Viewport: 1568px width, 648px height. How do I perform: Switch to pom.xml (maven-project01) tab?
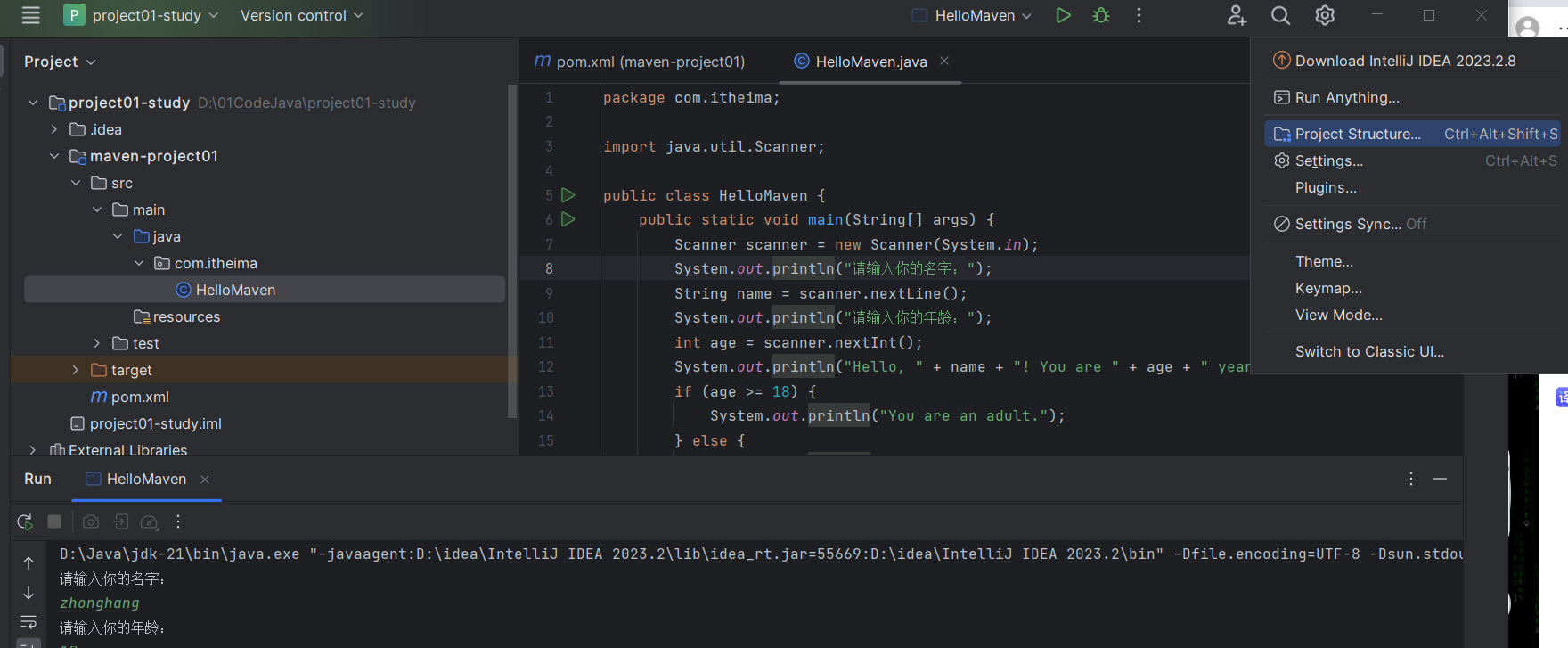640,62
